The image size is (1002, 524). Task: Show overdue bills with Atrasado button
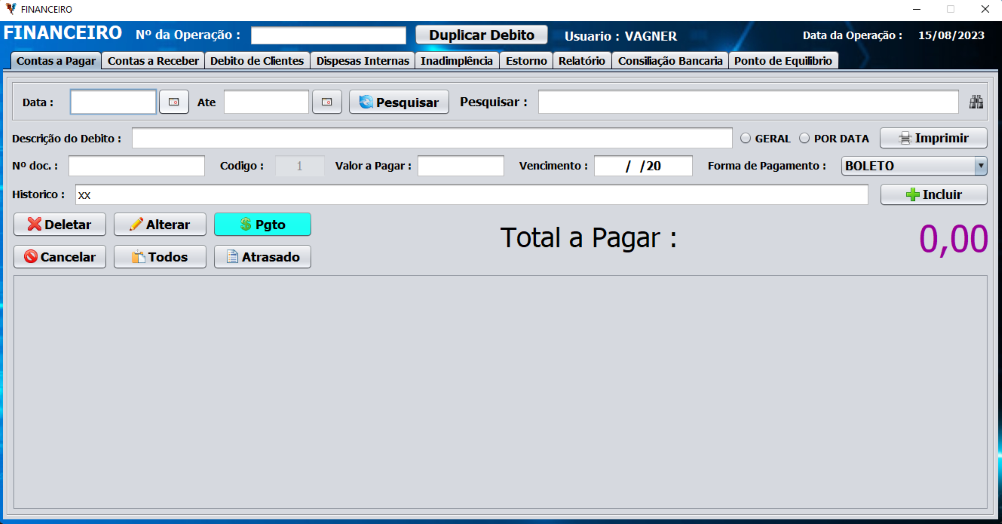[262, 257]
